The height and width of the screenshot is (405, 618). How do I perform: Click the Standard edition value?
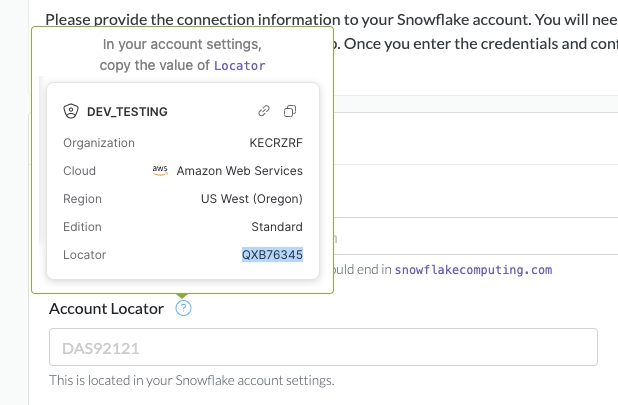tap(277, 227)
